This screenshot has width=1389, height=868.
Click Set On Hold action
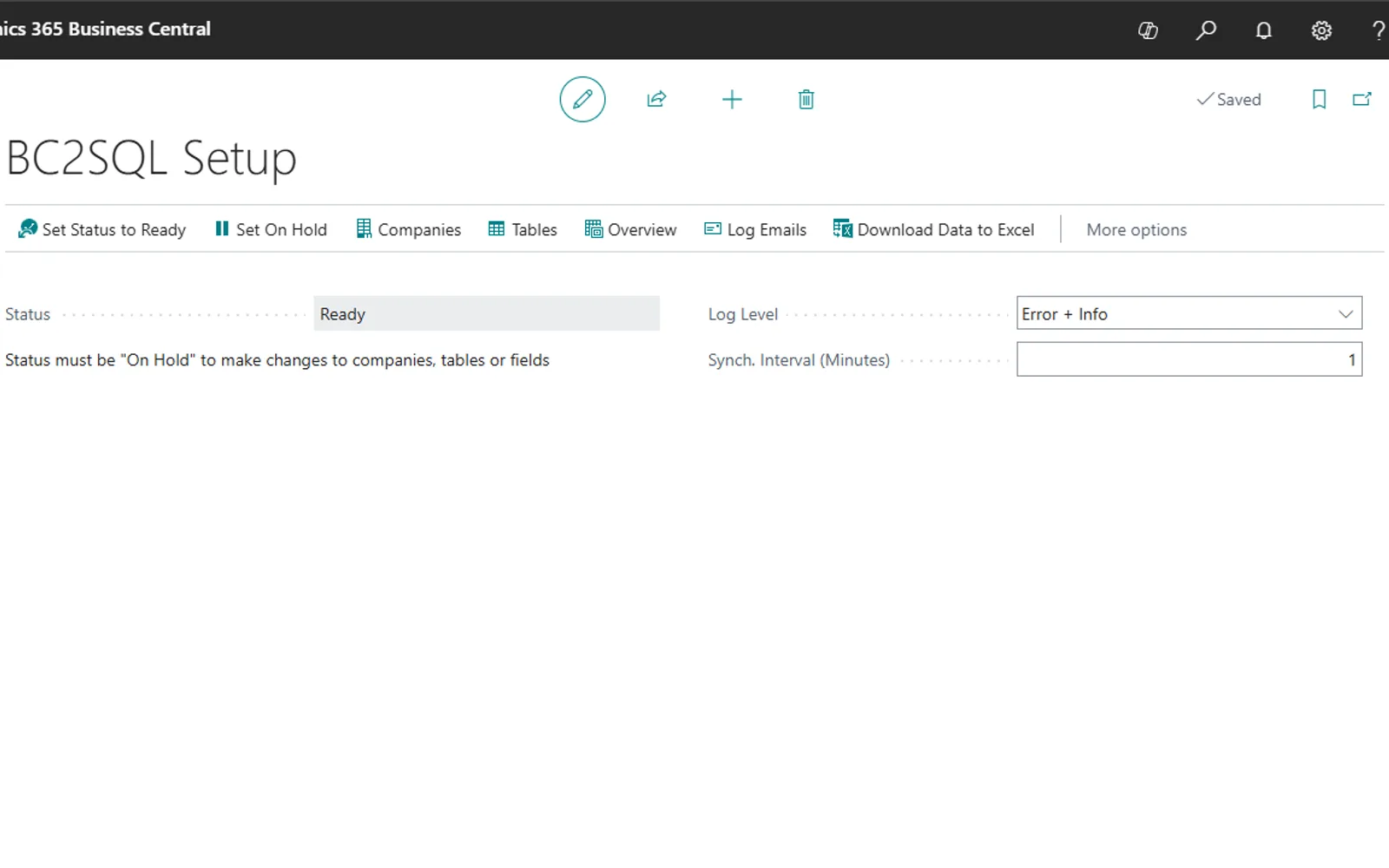[271, 229]
